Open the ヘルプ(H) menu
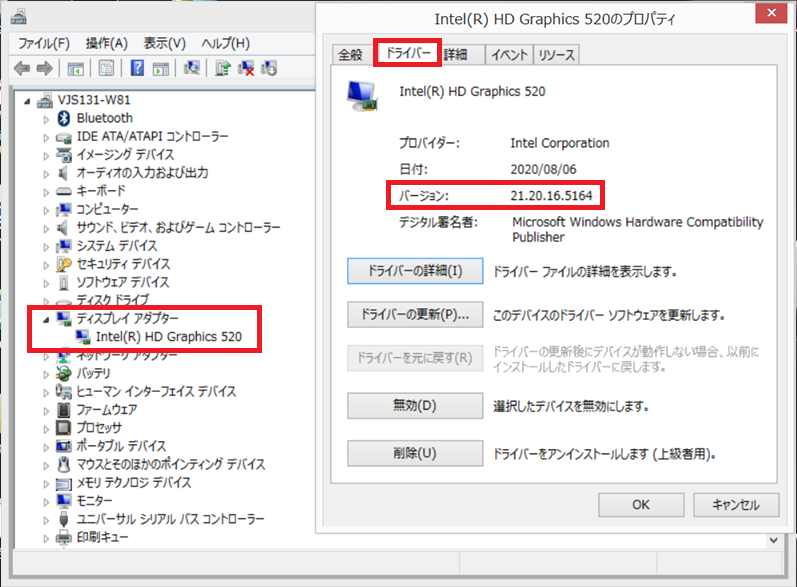797x587 pixels. 226,43
